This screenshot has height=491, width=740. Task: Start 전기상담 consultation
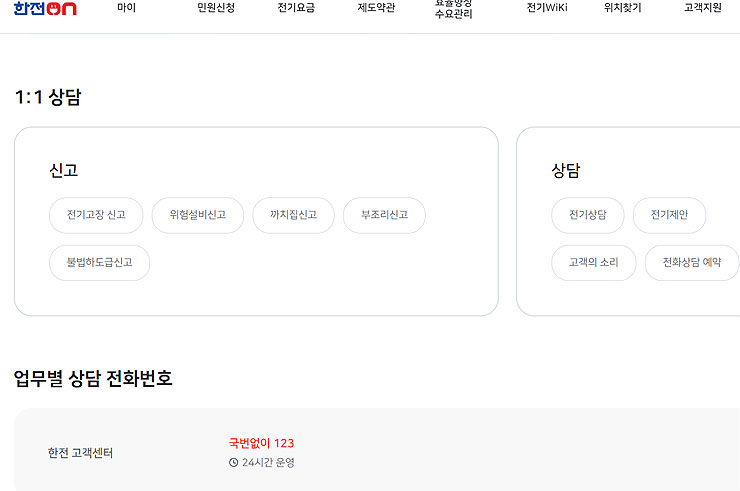click(588, 215)
